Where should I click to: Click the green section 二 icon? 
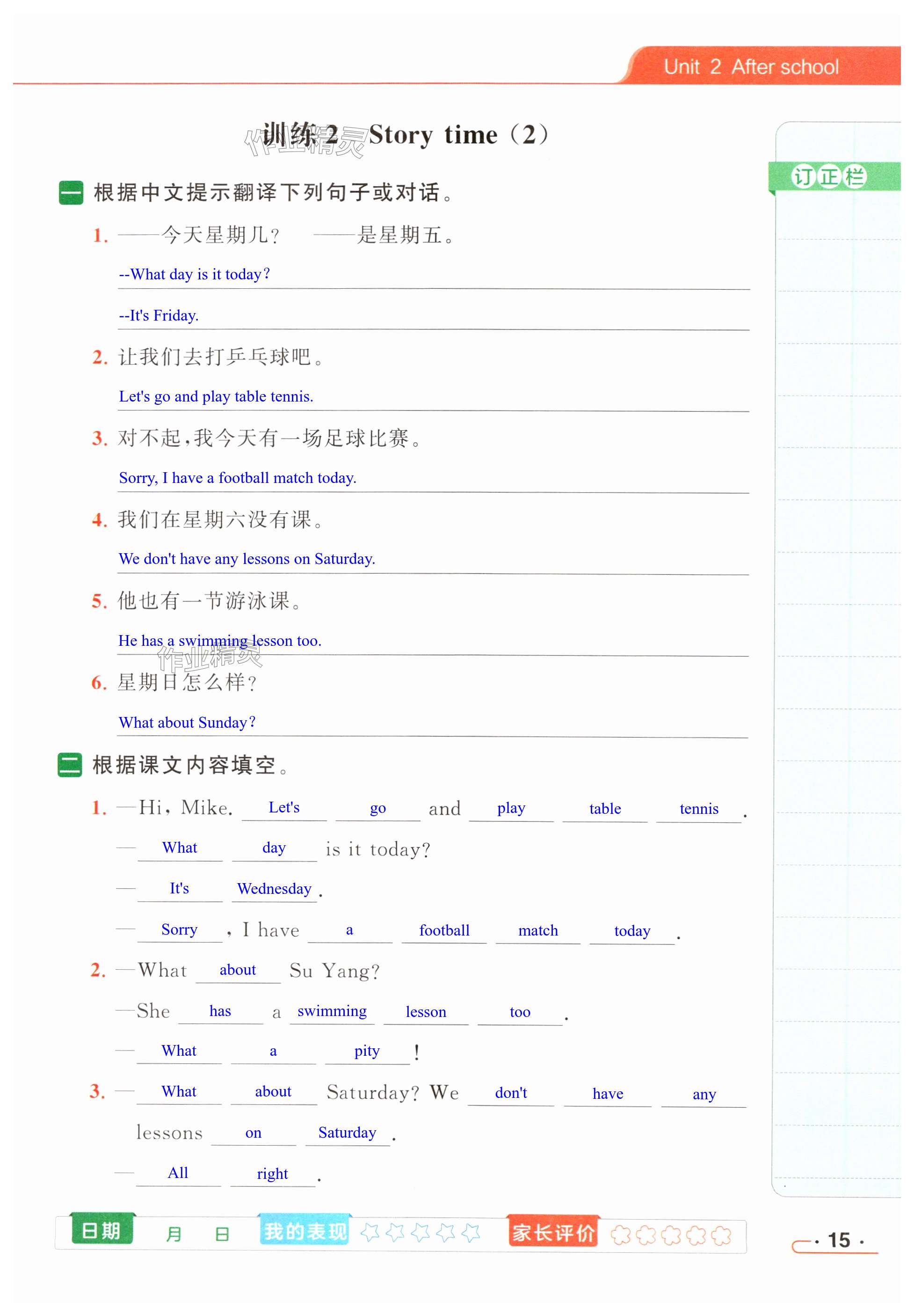tap(70, 765)
